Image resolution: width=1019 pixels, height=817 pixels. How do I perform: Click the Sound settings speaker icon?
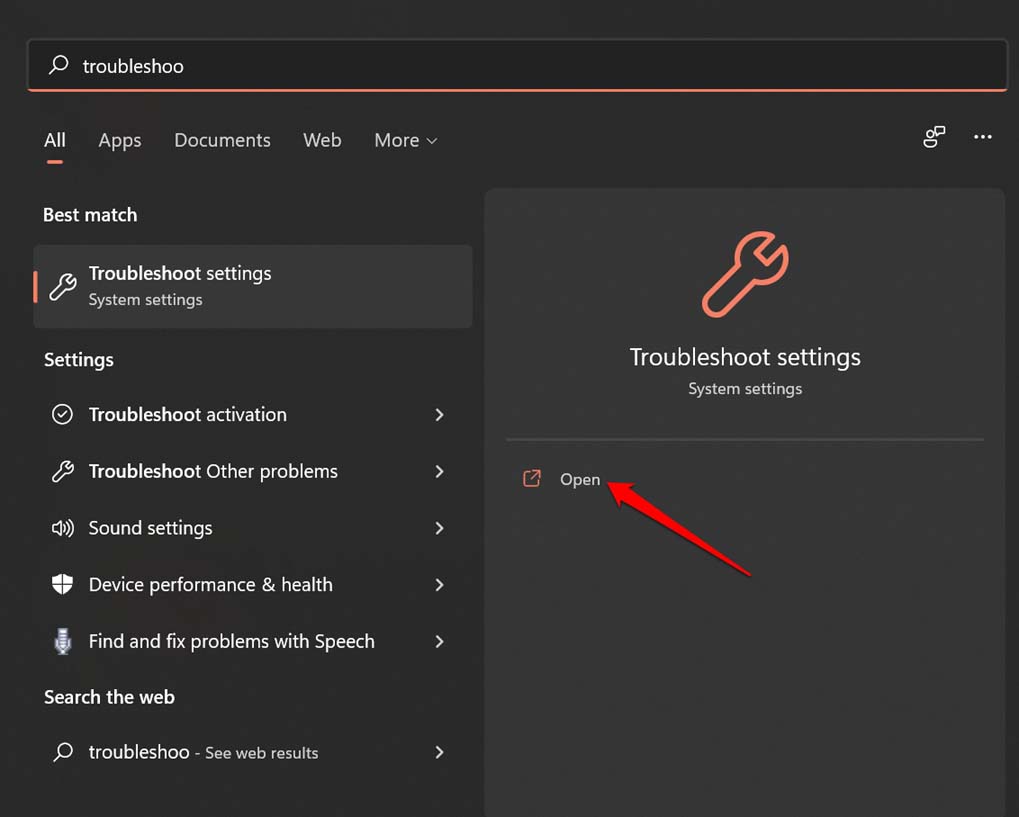[62, 528]
